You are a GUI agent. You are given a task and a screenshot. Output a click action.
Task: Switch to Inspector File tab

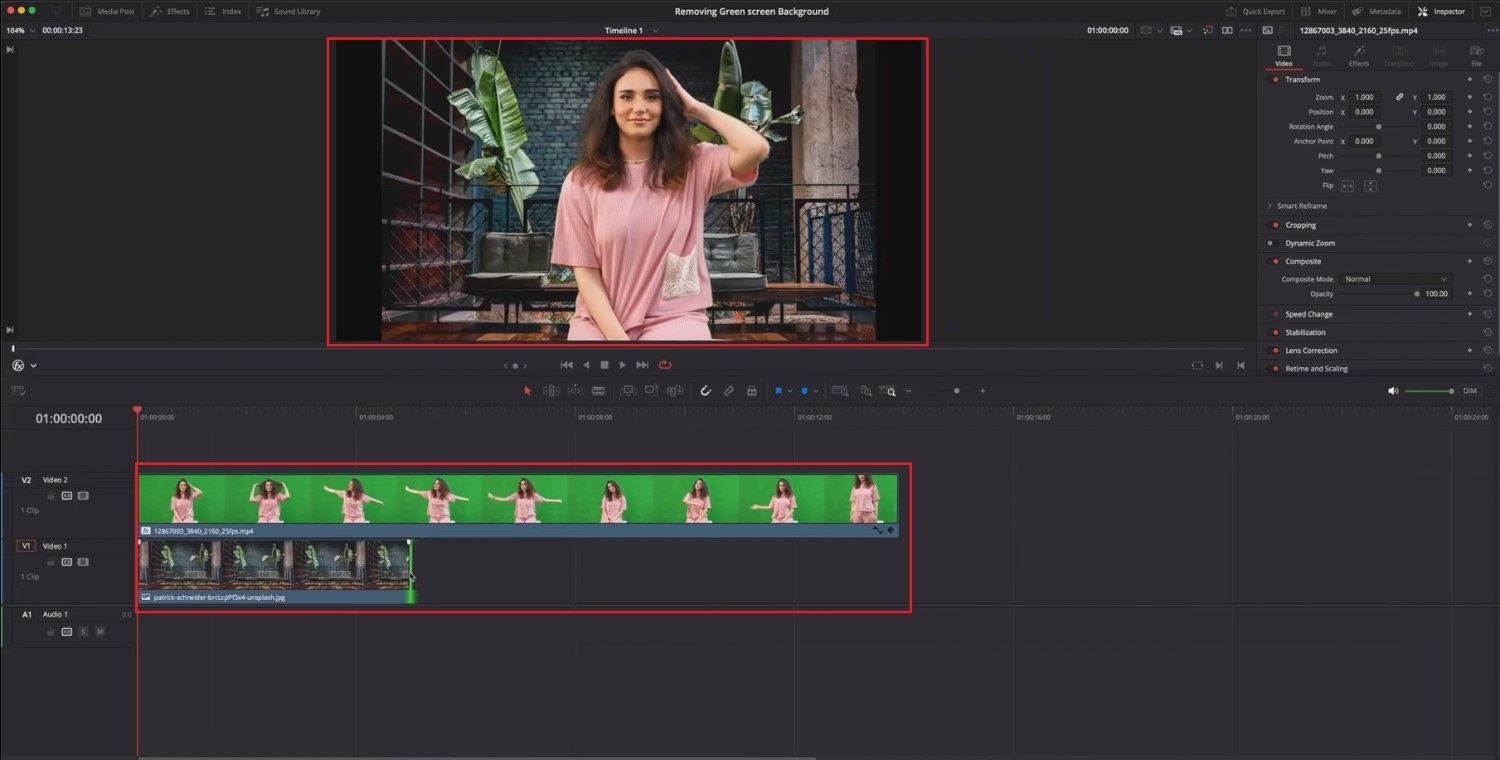click(1476, 56)
